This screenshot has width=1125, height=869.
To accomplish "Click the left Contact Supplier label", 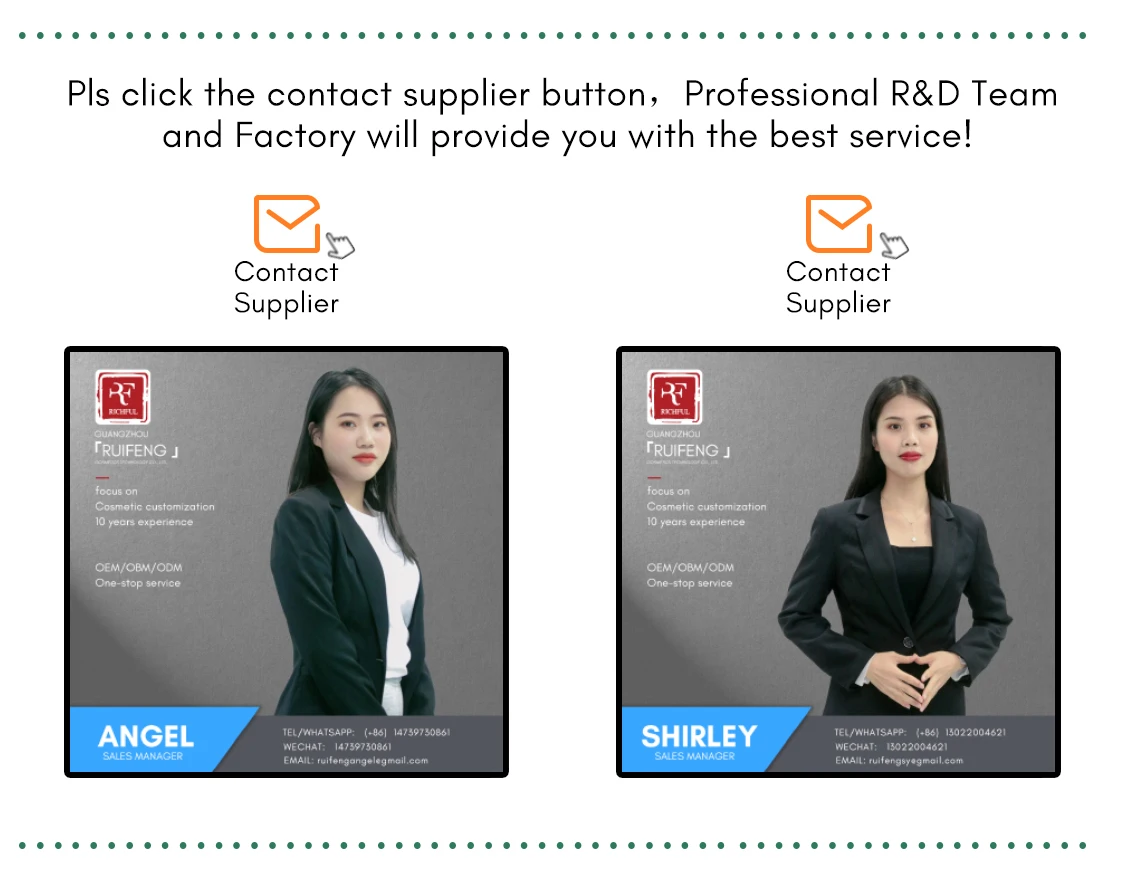I will tap(286, 287).
